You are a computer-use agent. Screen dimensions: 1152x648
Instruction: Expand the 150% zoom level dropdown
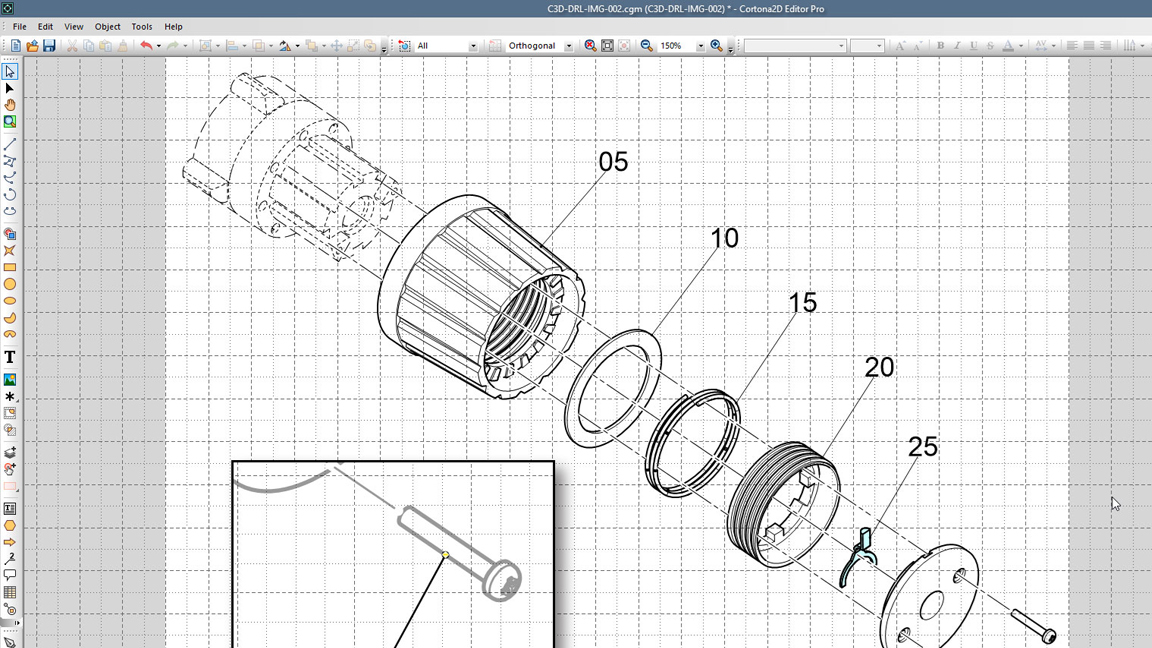[x=700, y=46]
